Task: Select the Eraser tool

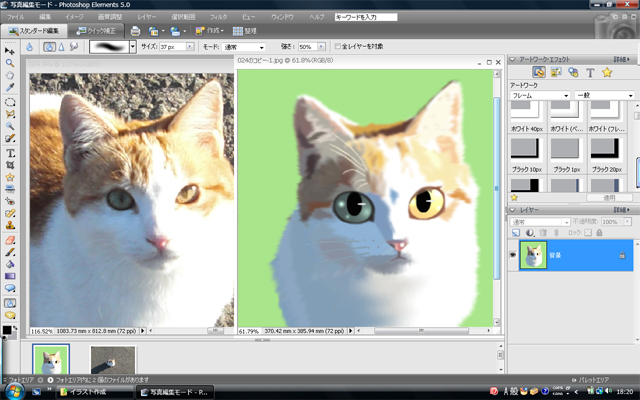Action: (x=10, y=240)
